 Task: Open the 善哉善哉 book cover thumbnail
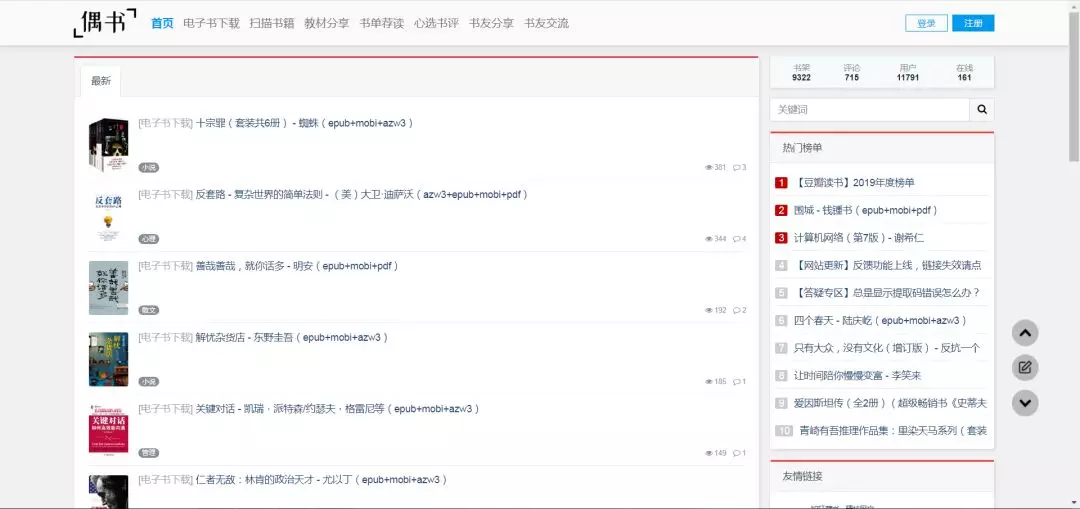[x=108, y=288]
